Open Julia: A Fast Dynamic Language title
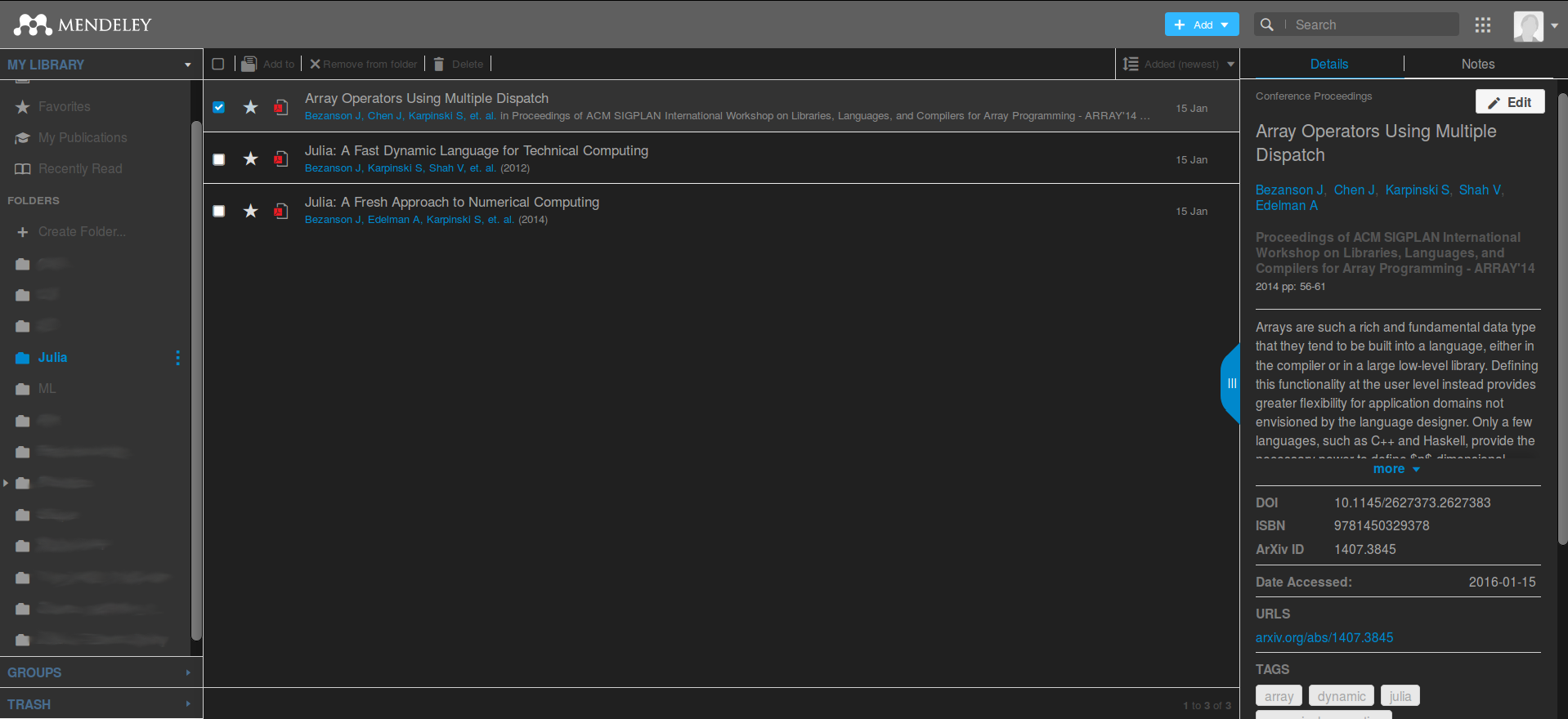 pos(477,150)
